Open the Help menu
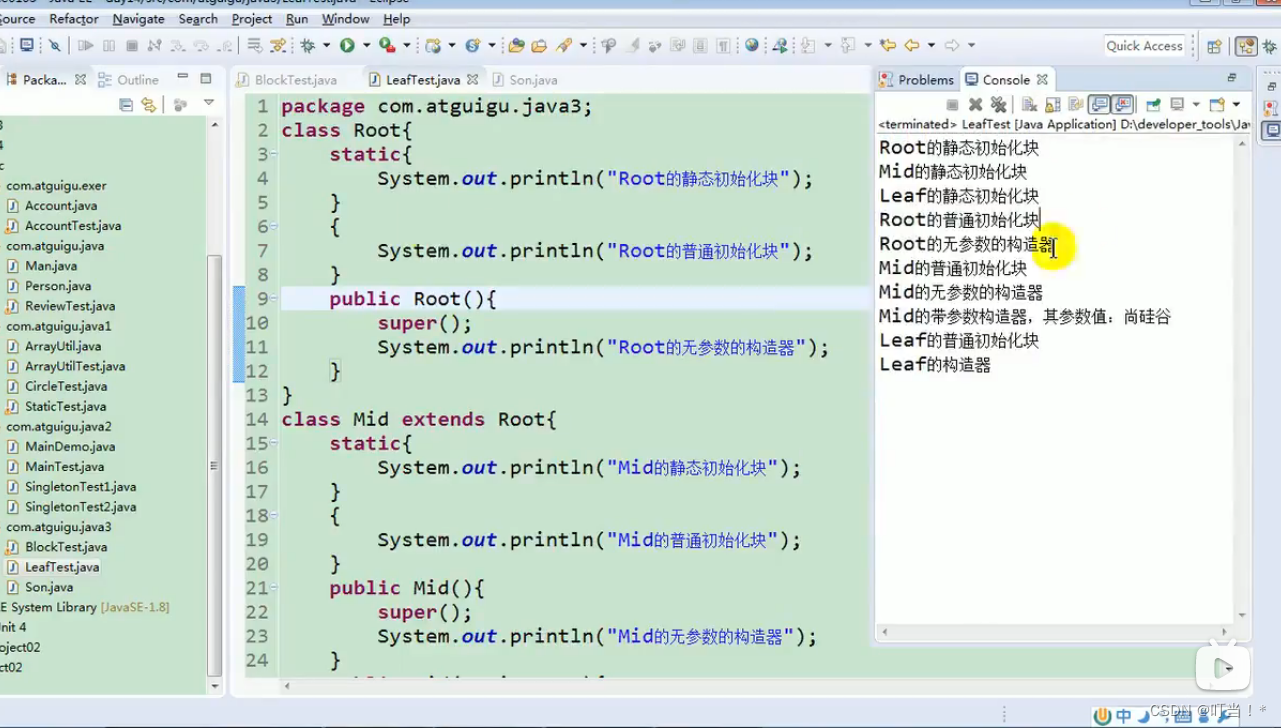 [397, 19]
